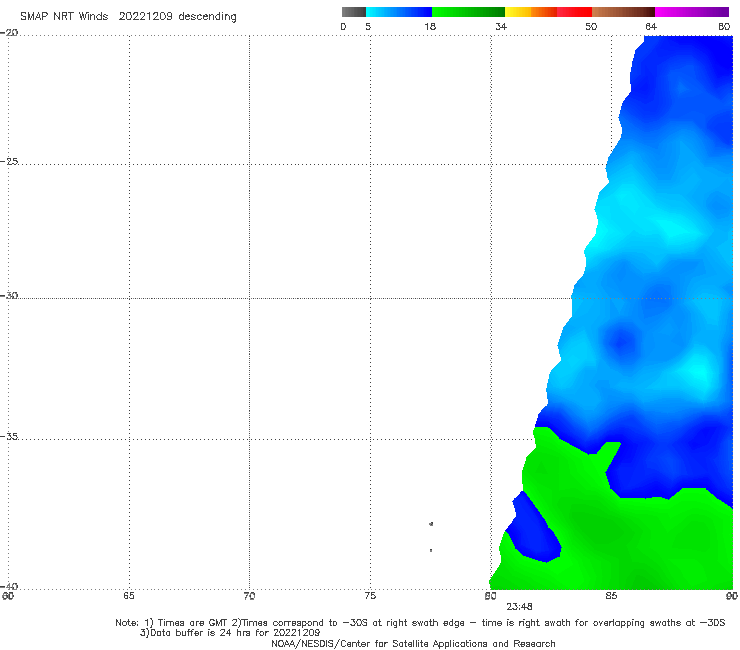This screenshot has height=650, width=740.
Task: Click the longitude label '85'
Action: point(611,596)
